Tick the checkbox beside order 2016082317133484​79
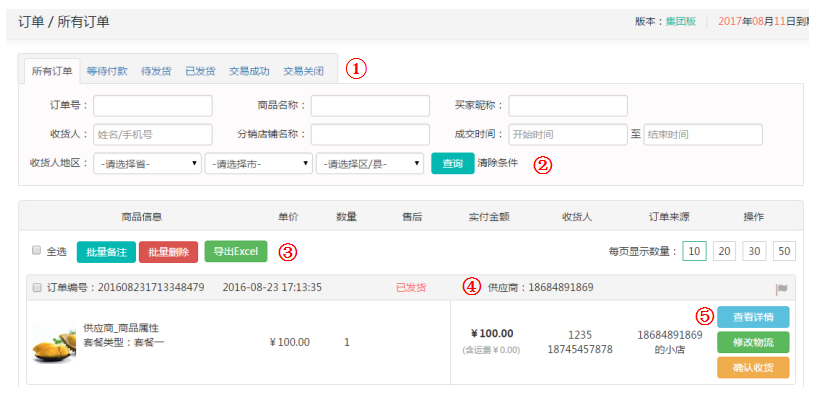Screen dimensions: 827x402 click(x=37, y=288)
